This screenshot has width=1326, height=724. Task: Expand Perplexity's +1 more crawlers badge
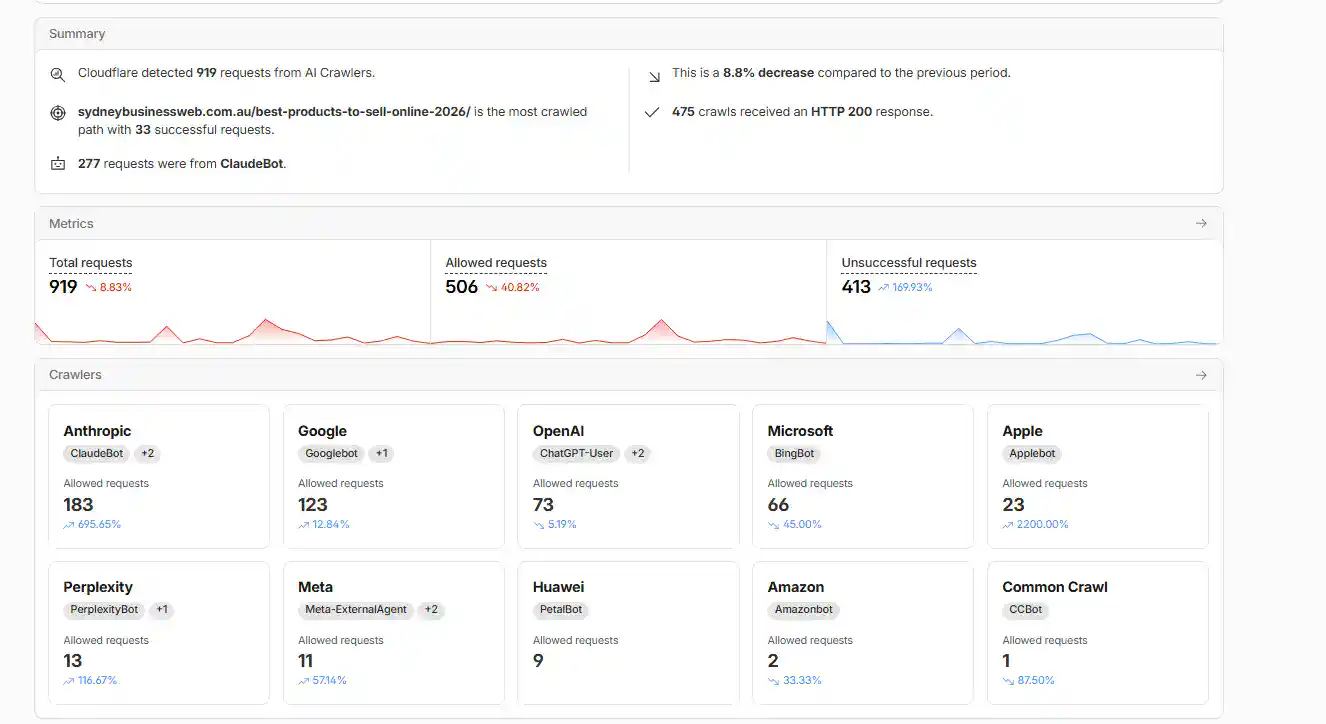pos(162,609)
